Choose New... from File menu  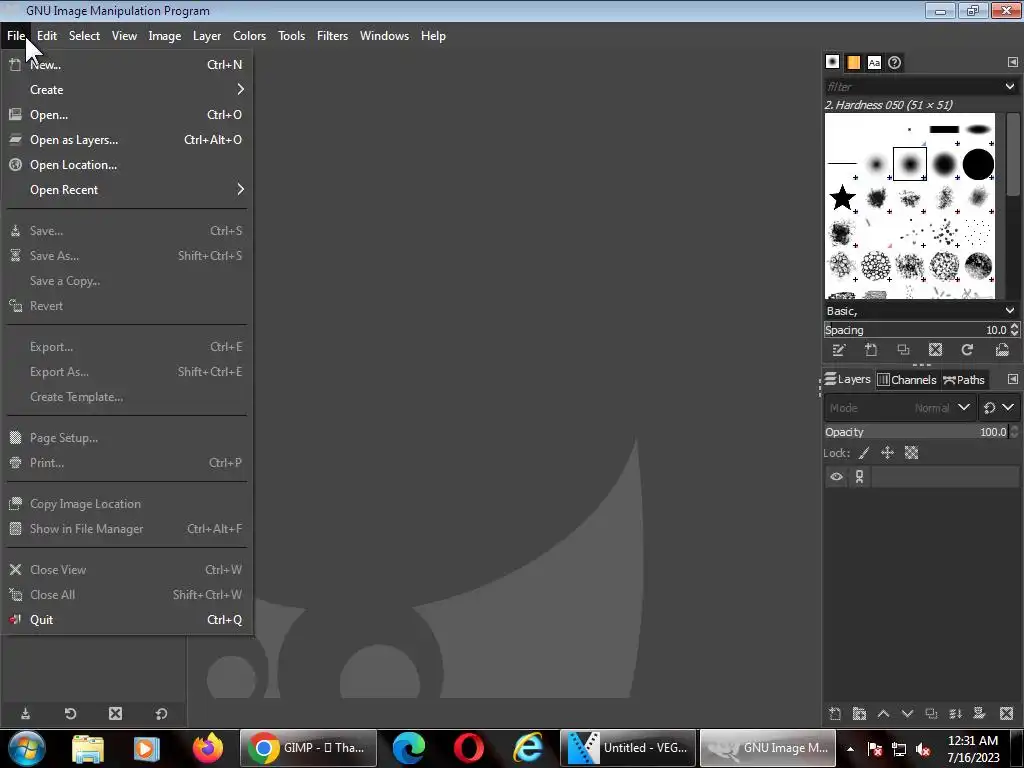coord(128,65)
